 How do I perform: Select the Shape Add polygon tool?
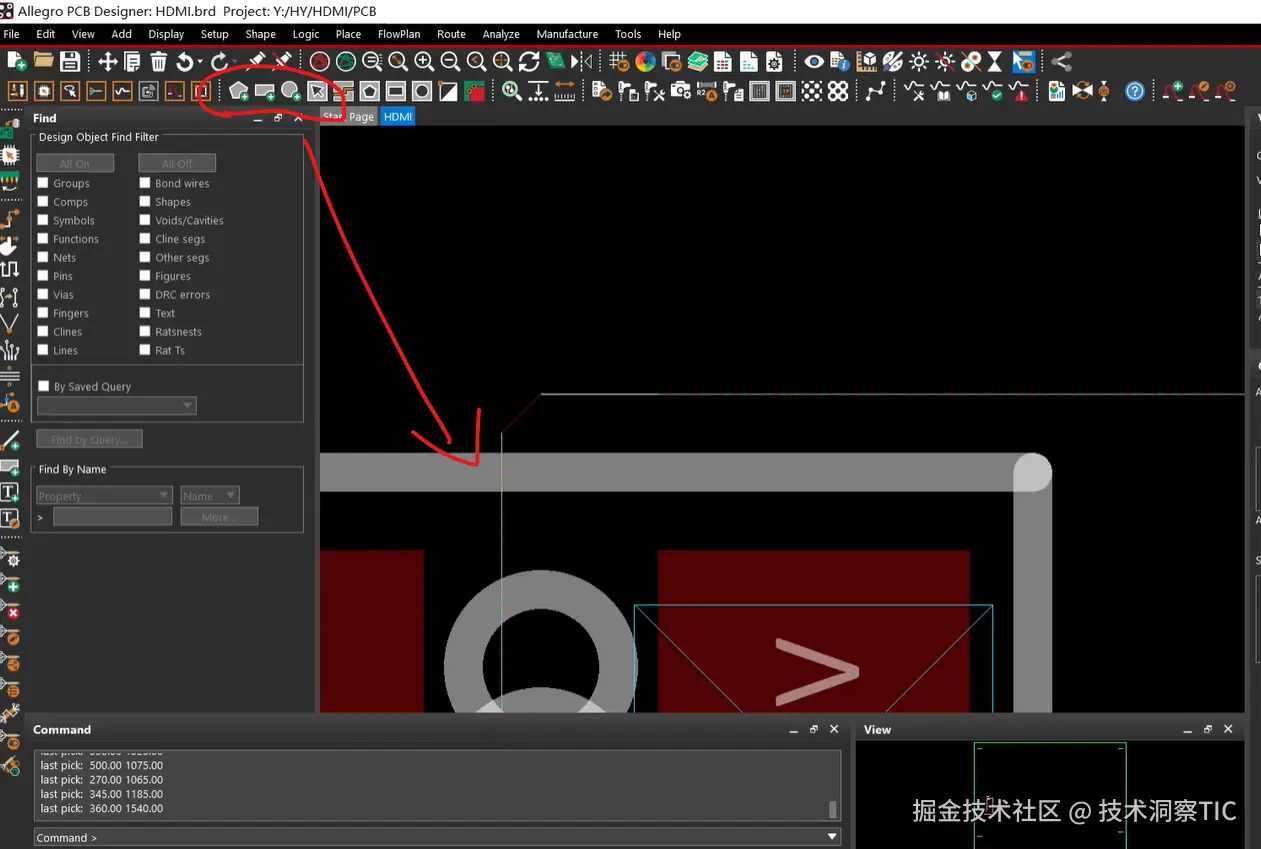click(x=239, y=91)
